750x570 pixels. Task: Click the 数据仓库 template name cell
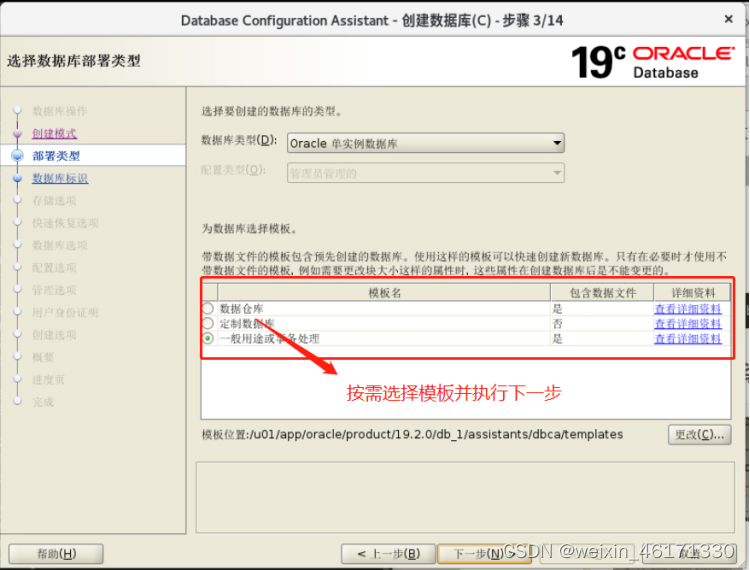point(384,308)
